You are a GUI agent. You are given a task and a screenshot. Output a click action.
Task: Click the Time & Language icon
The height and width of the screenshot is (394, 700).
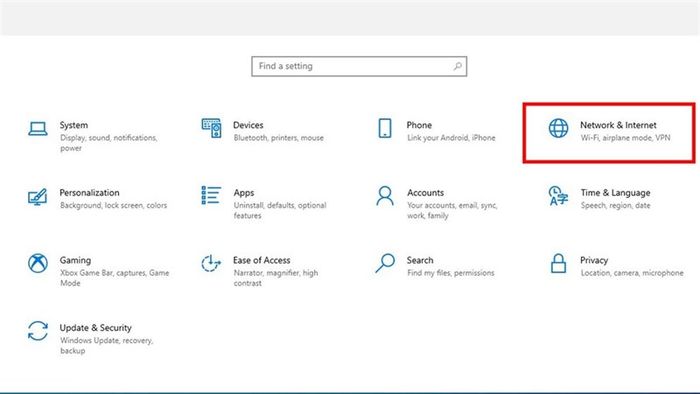(x=558, y=196)
